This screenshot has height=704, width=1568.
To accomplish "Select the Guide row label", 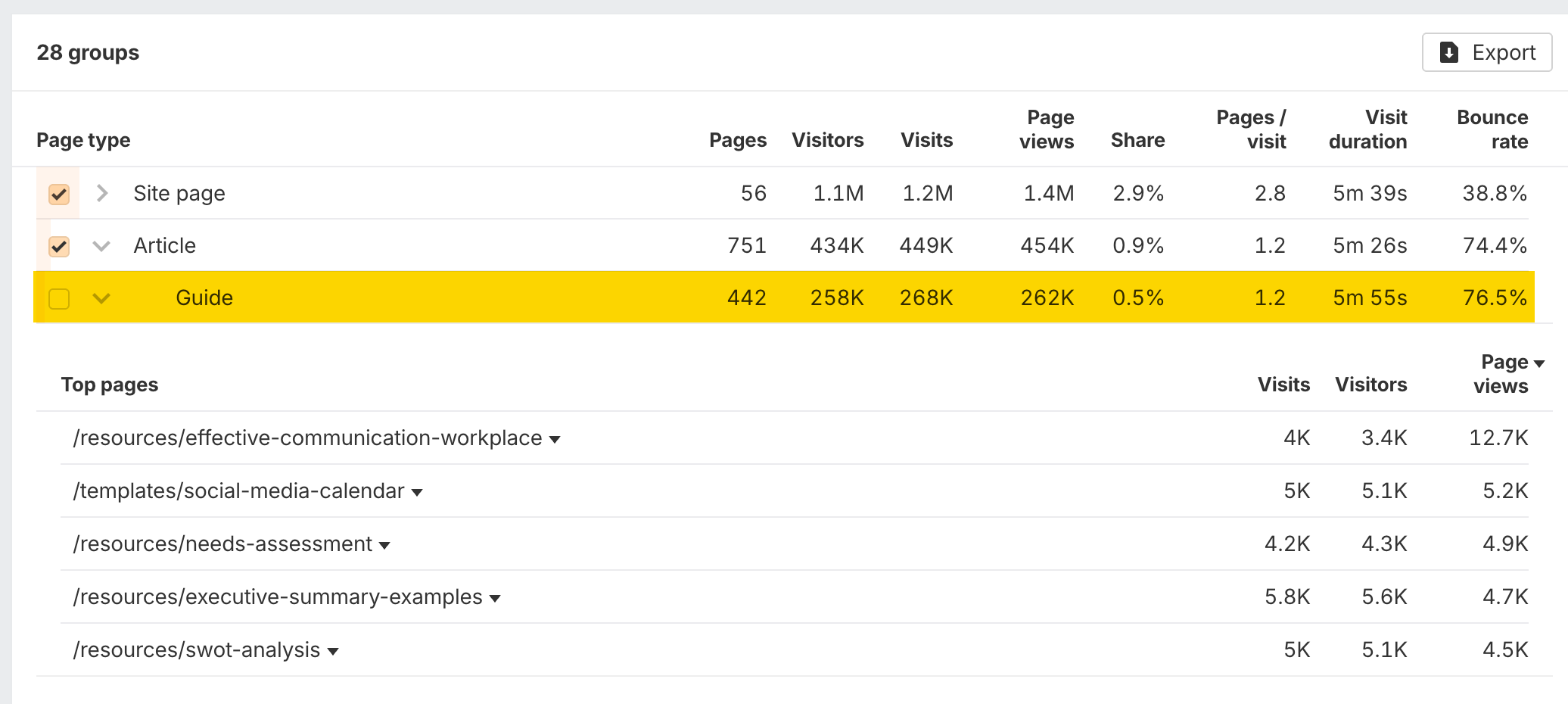I will point(204,297).
